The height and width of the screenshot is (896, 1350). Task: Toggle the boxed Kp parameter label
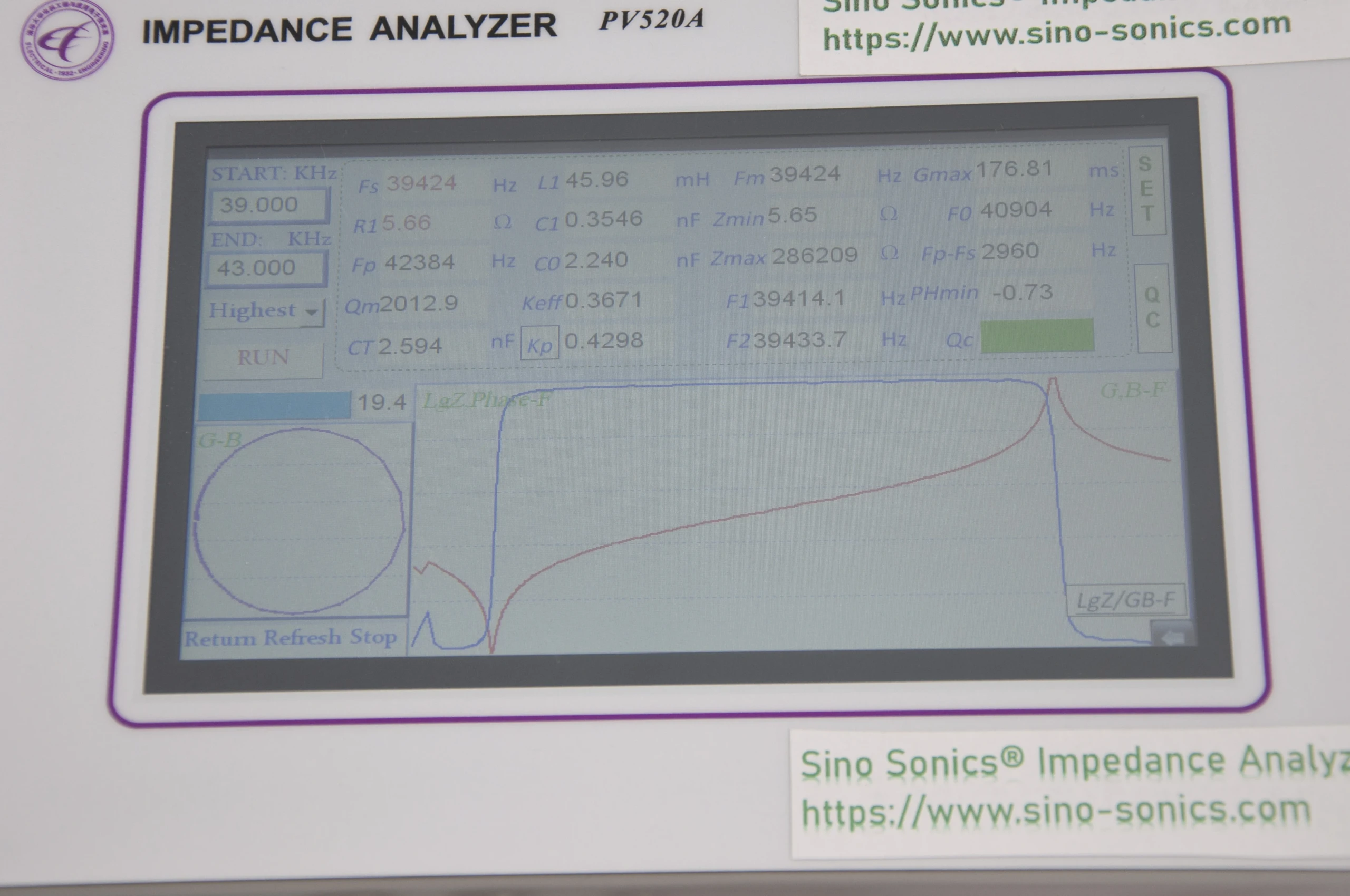pyautogui.click(x=539, y=345)
